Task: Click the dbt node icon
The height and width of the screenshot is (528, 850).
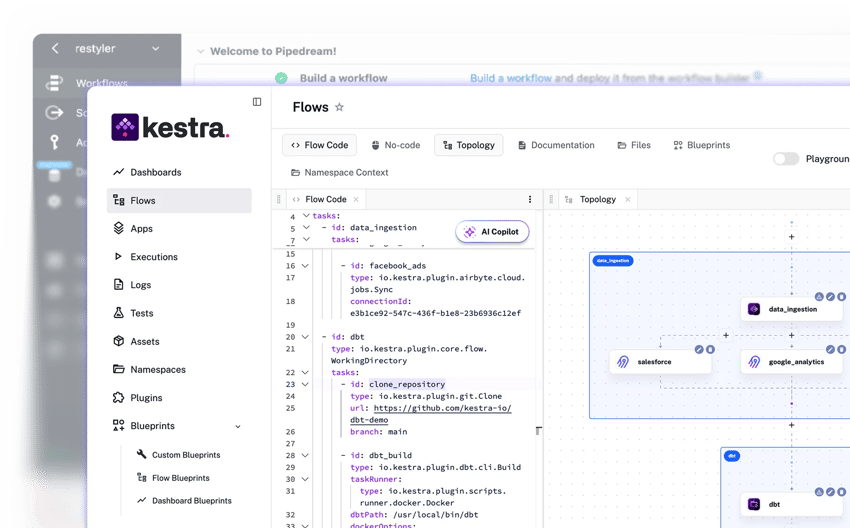Action: (x=754, y=504)
